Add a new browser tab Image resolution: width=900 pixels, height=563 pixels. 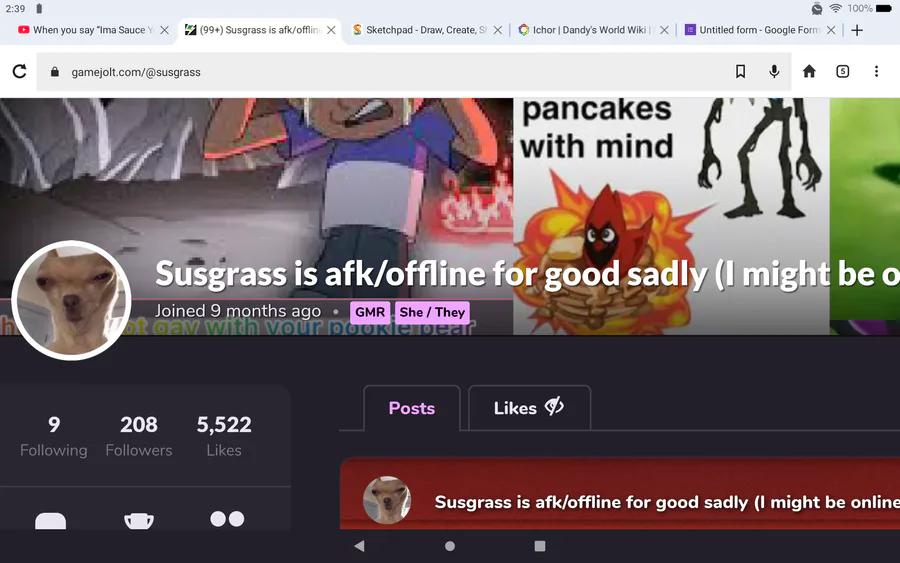click(857, 30)
